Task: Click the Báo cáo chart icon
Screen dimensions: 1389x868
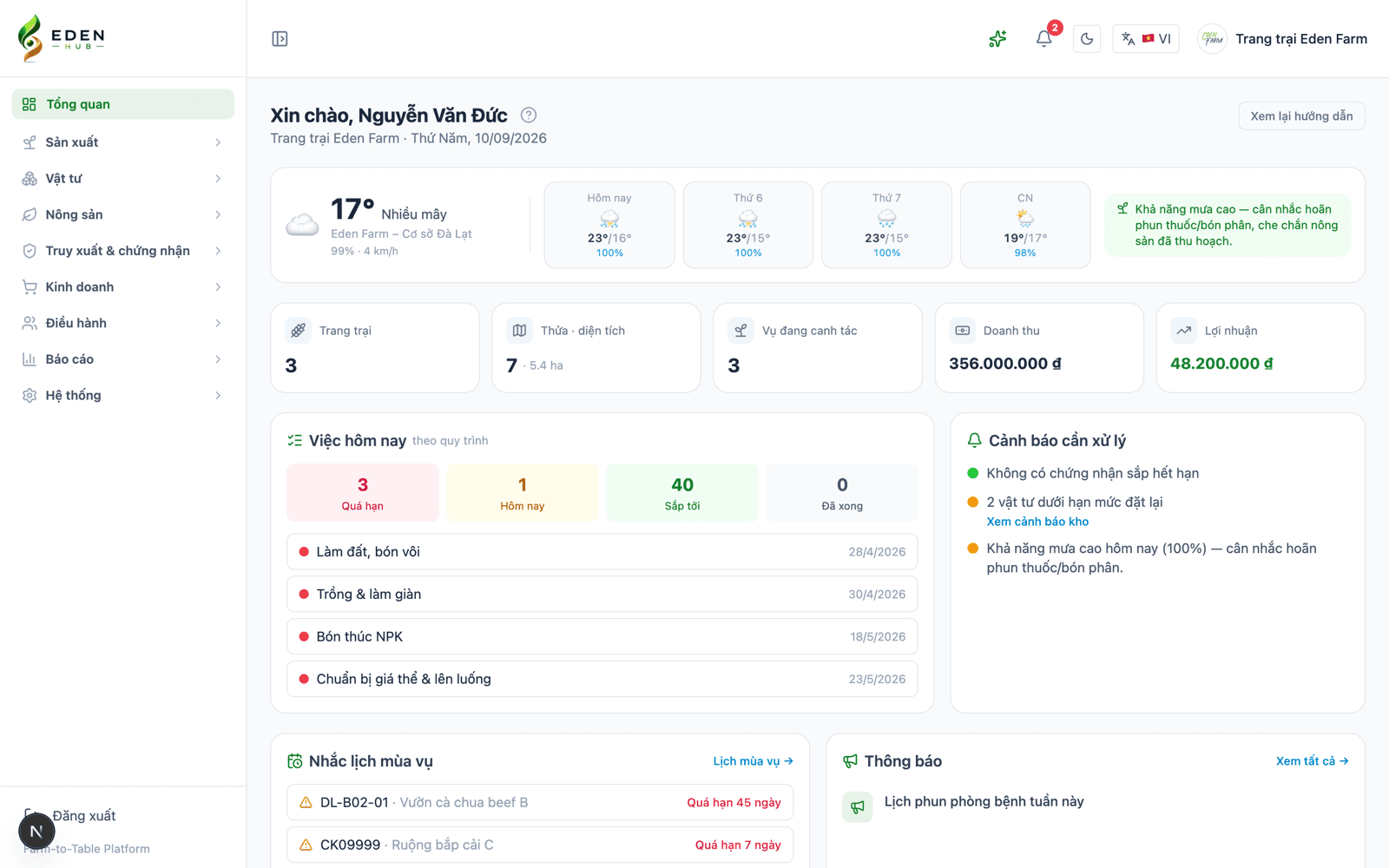Action: (x=30, y=359)
